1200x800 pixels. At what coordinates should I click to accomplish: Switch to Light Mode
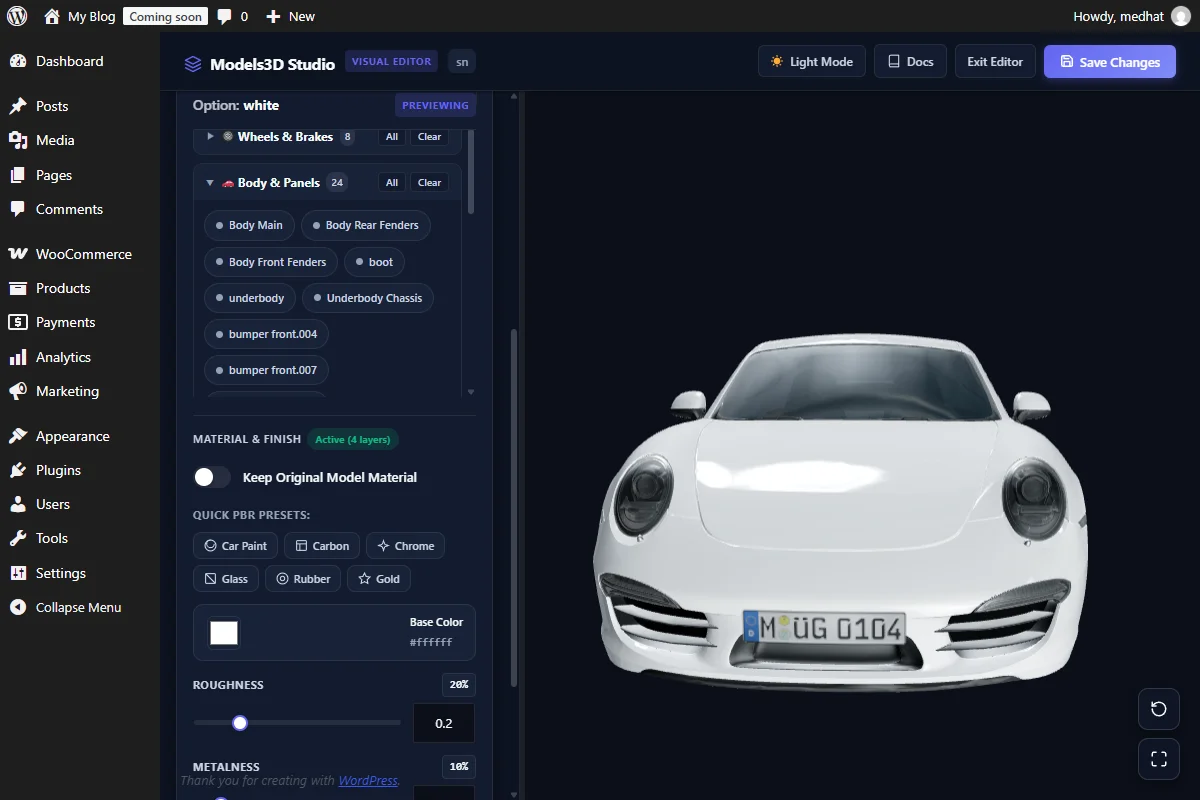click(811, 61)
